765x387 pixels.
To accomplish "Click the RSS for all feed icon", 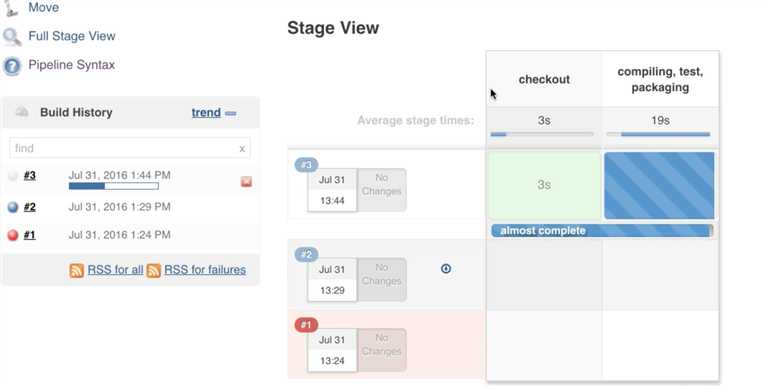I will pos(77,270).
